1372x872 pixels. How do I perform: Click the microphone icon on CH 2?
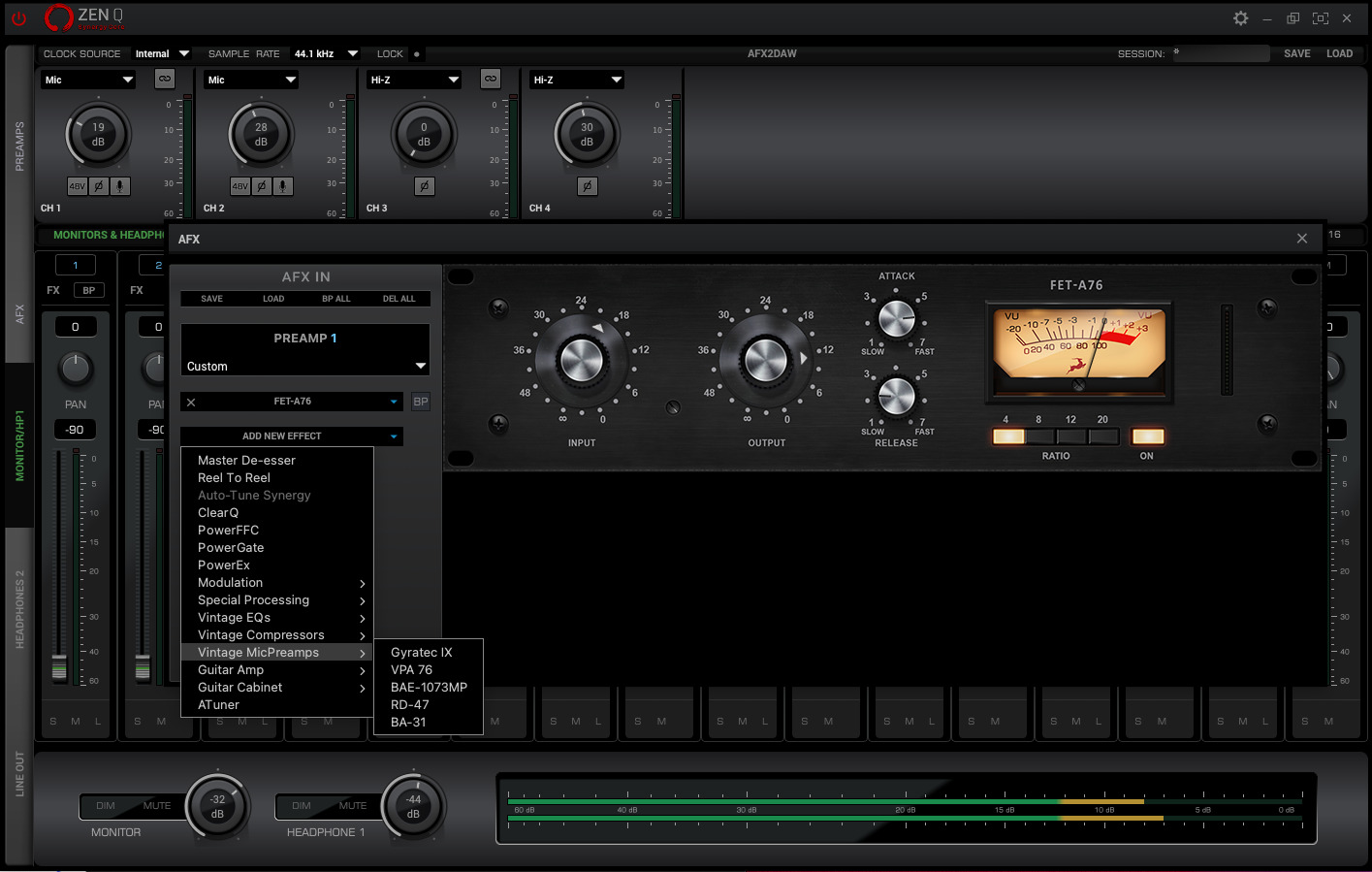pyautogui.click(x=282, y=186)
